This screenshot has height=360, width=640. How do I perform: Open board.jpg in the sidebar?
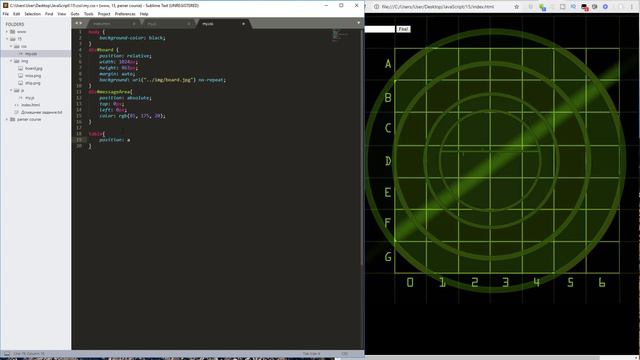pos(33,68)
